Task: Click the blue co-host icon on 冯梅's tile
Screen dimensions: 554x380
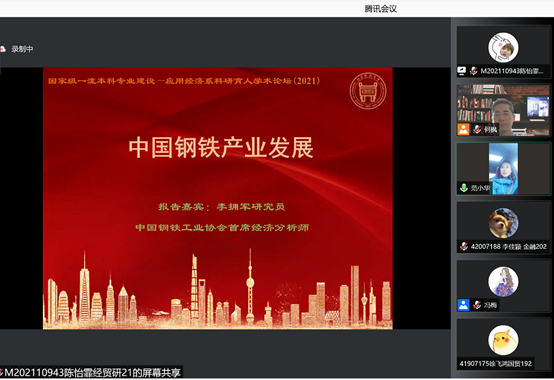Action: [x=463, y=304]
